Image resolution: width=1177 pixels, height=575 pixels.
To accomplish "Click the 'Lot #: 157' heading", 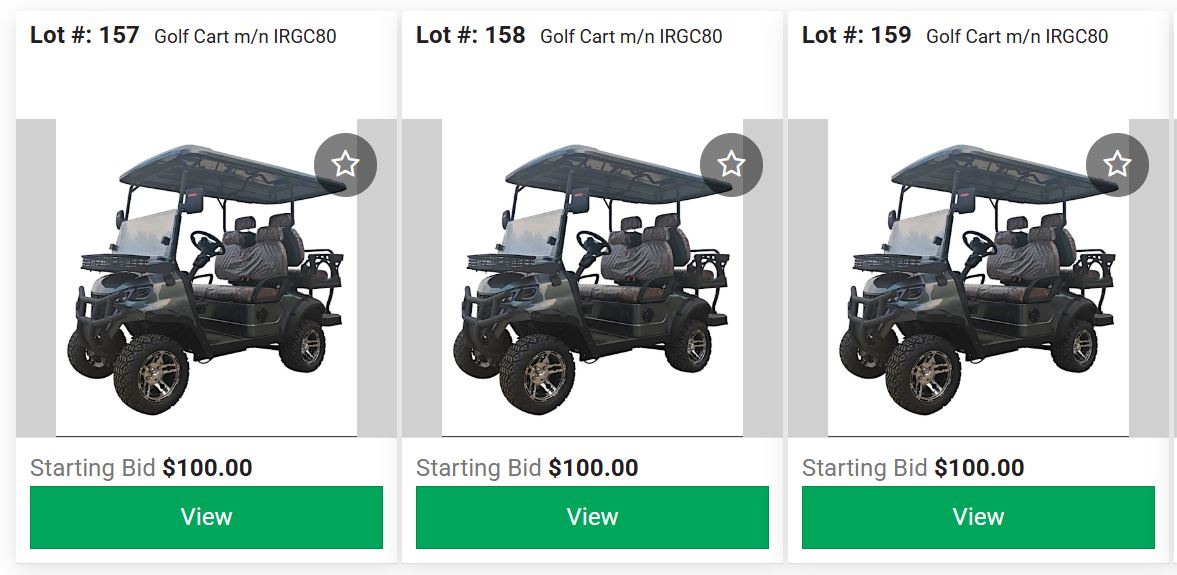I will click(85, 35).
